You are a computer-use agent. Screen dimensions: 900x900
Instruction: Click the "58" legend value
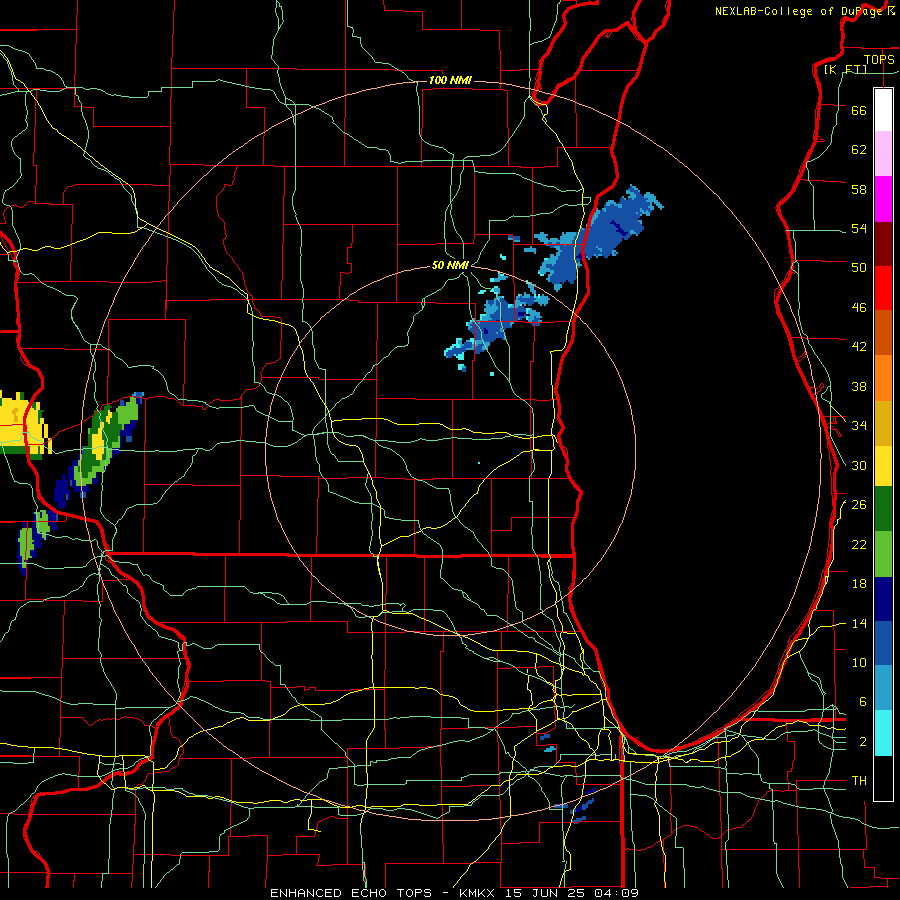[859, 189]
